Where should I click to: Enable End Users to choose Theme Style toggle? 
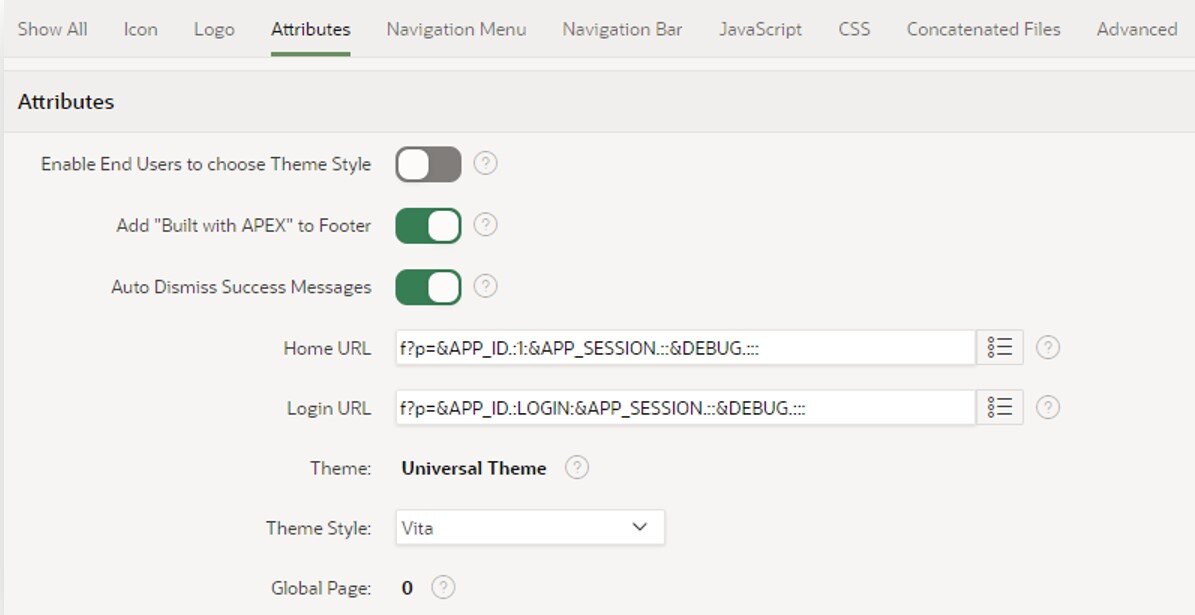(x=428, y=164)
